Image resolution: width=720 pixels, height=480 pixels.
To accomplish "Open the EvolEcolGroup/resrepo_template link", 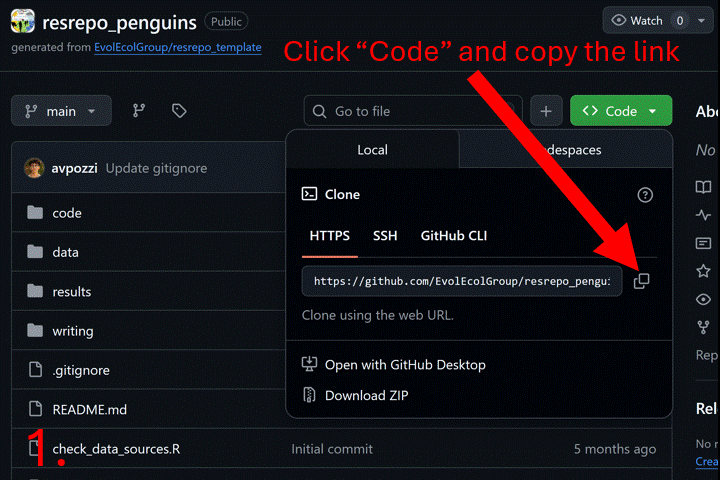I will 178,47.
